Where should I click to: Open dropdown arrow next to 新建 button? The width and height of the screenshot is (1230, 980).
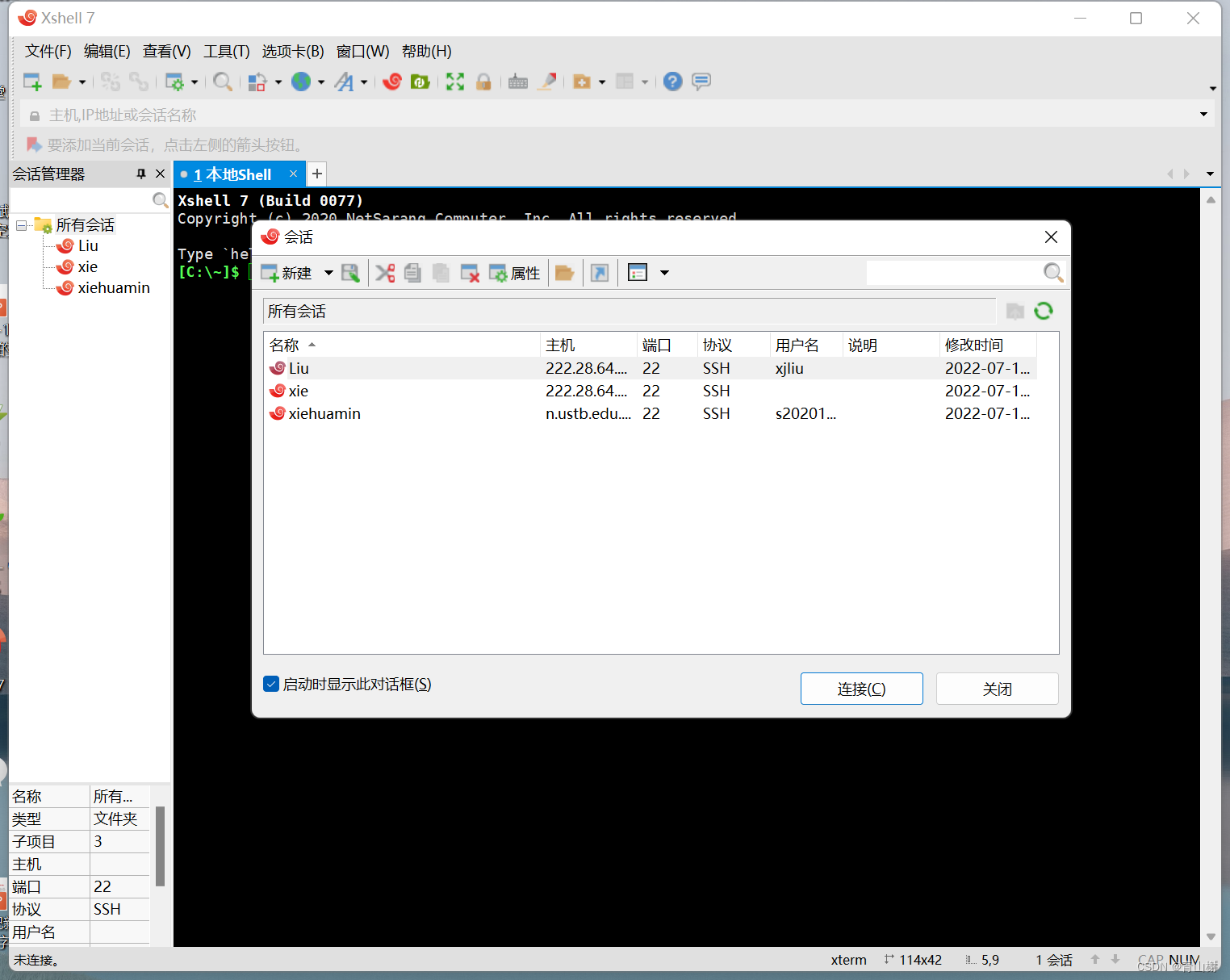pos(328,273)
